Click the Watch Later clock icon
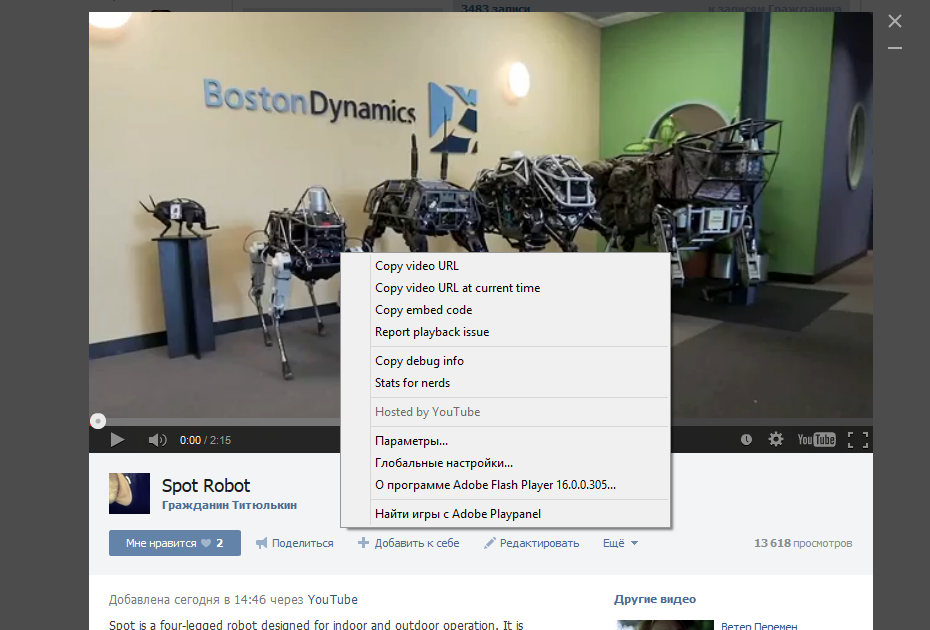Viewport: 930px width, 630px height. click(746, 440)
